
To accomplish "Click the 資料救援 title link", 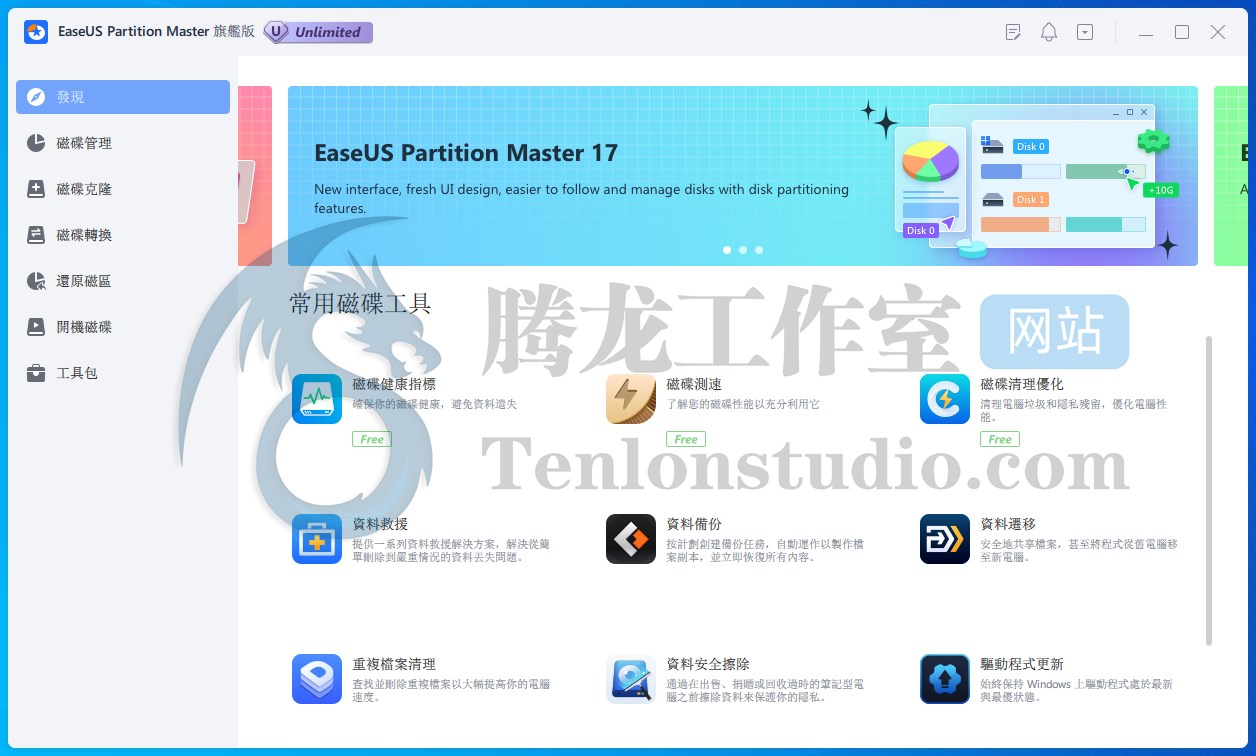I will point(380,524).
